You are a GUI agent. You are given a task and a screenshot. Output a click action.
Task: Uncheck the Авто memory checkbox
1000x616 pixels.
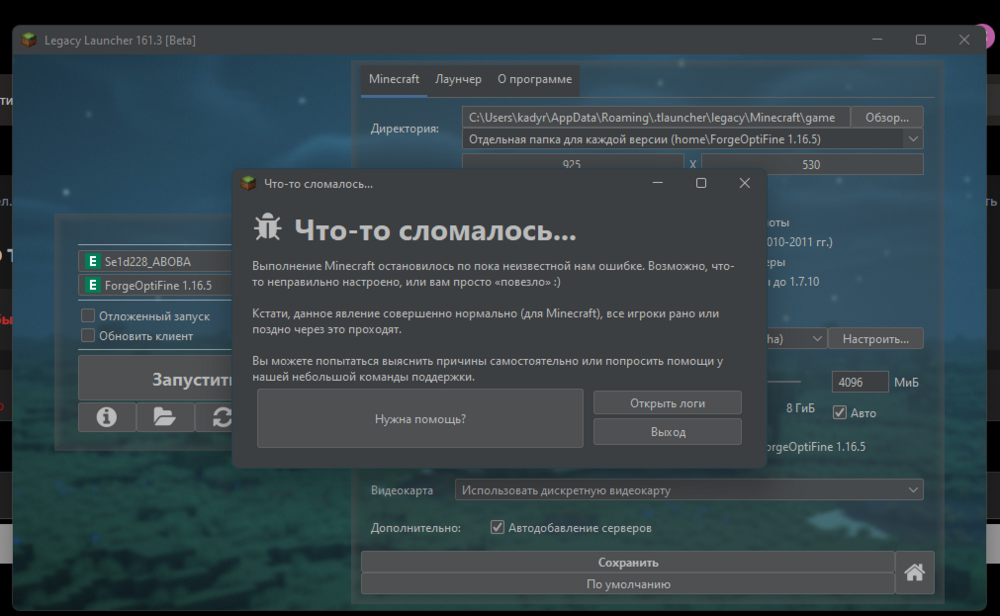840,413
